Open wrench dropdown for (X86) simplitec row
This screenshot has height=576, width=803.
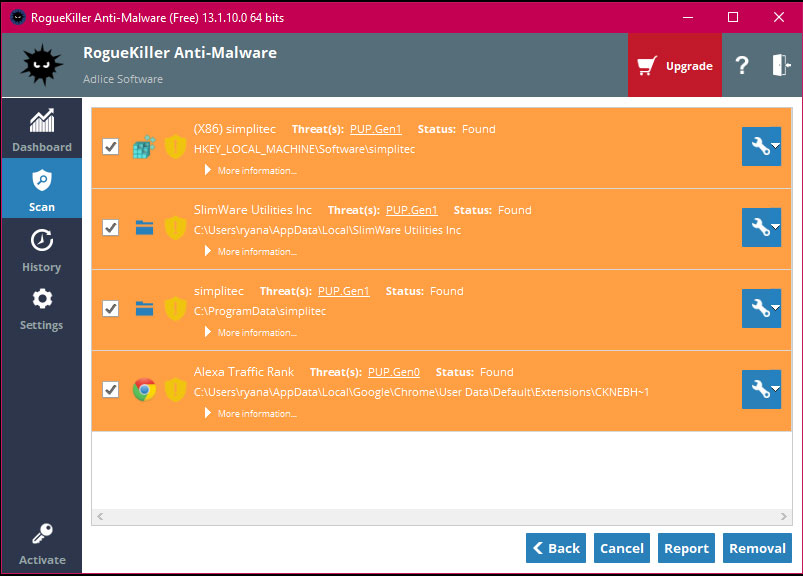(761, 146)
